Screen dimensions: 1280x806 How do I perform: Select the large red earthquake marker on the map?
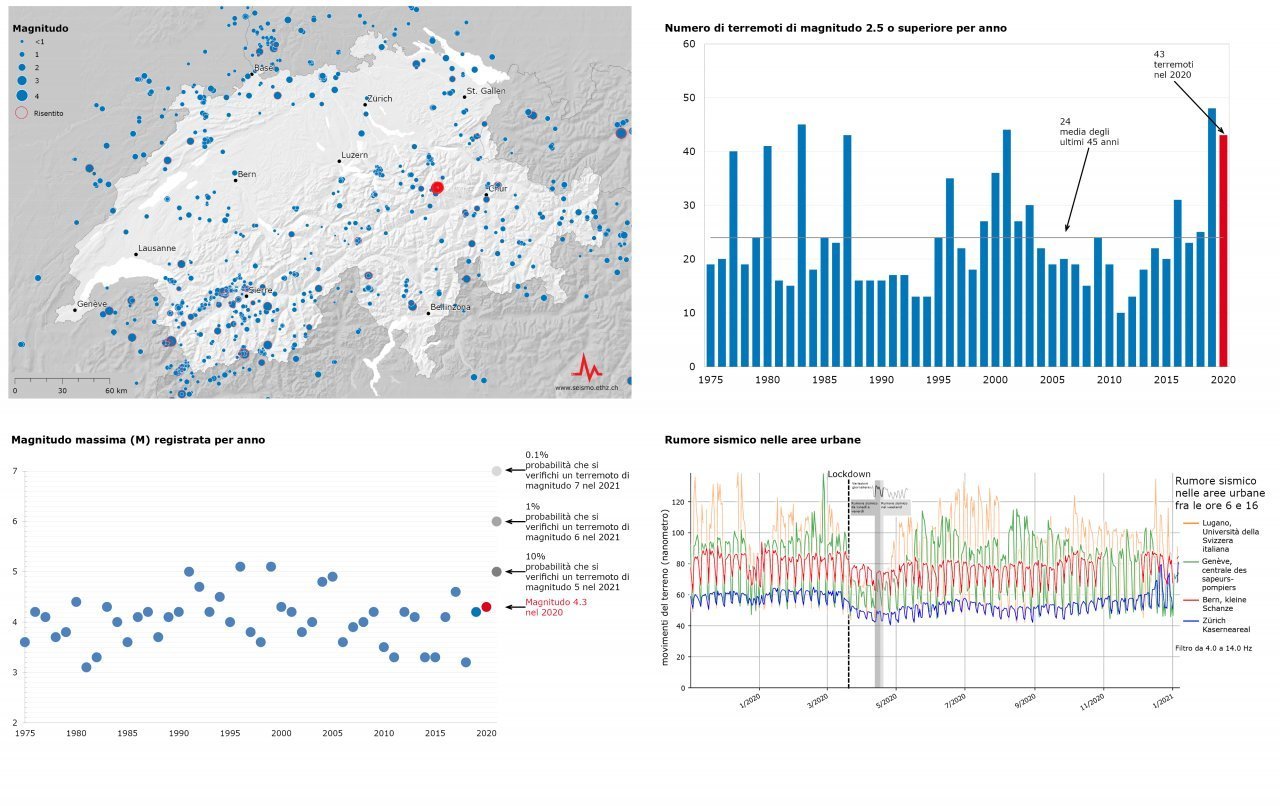pyautogui.click(x=437, y=188)
